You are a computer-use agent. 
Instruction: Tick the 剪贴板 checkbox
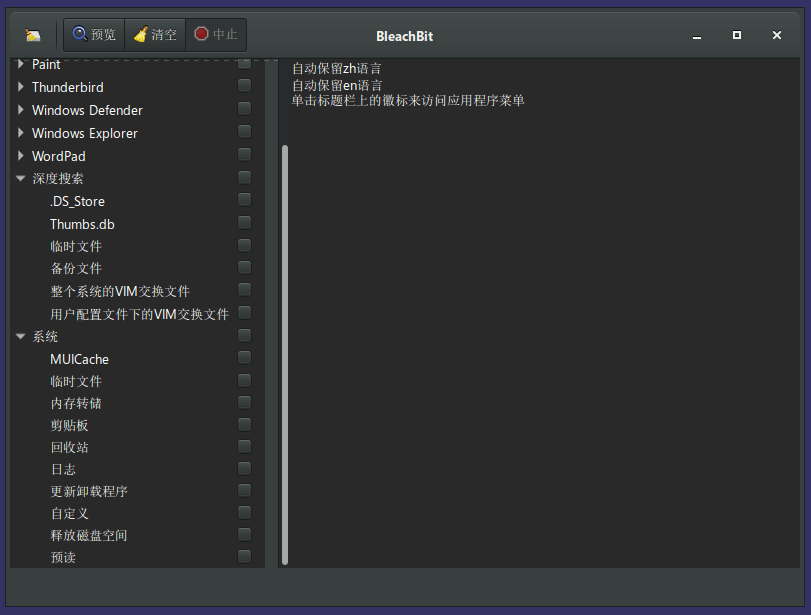pos(245,425)
